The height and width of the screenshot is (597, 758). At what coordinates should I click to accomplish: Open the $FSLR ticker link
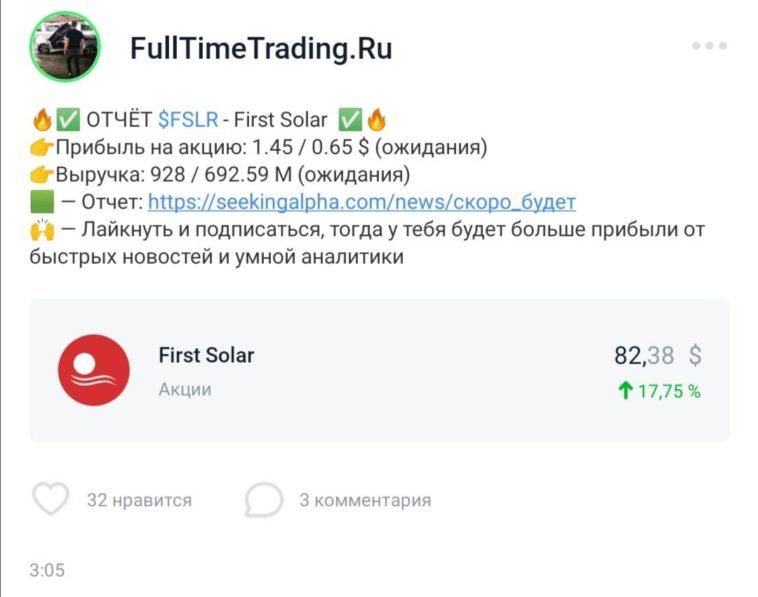(x=187, y=121)
